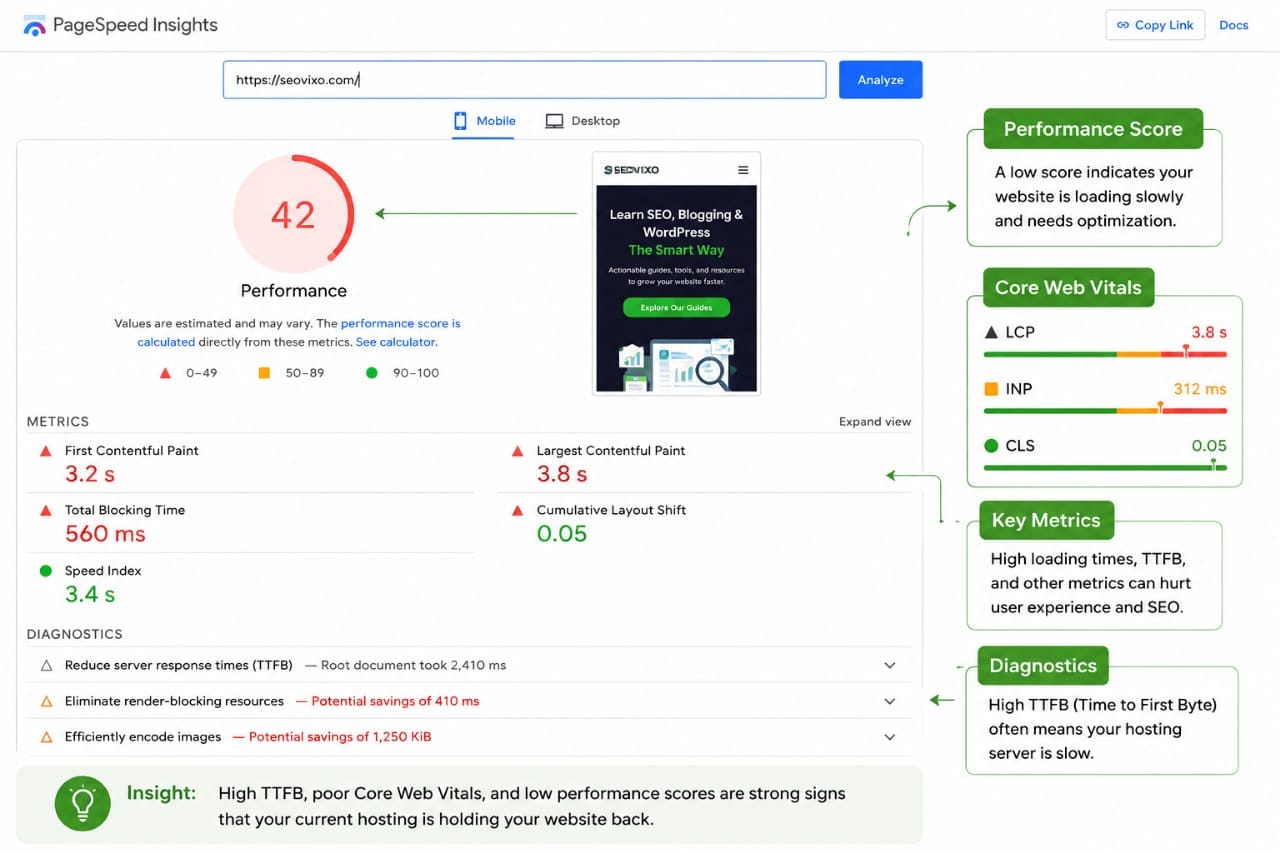This screenshot has width=1280, height=853.
Task: Switch to the Desktop tab
Action: pyautogui.click(x=582, y=121)
